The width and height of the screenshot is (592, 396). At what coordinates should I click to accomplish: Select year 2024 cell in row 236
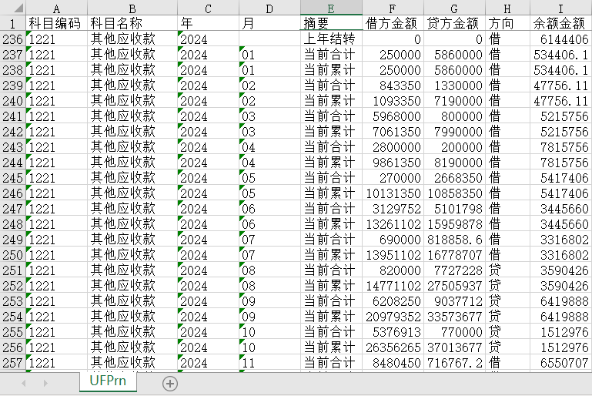coord(208,39)
